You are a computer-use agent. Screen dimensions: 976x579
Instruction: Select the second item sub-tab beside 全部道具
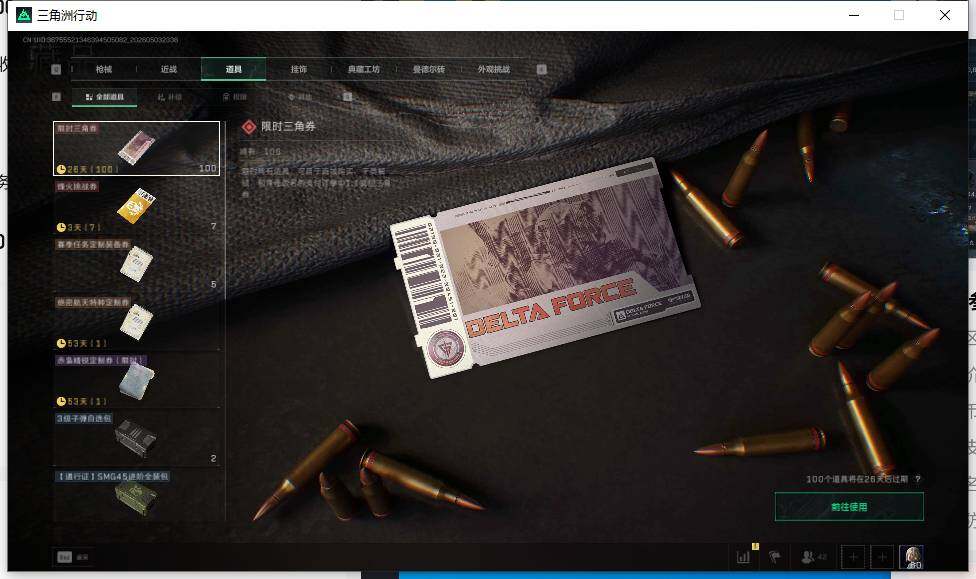tap(170, 97)
